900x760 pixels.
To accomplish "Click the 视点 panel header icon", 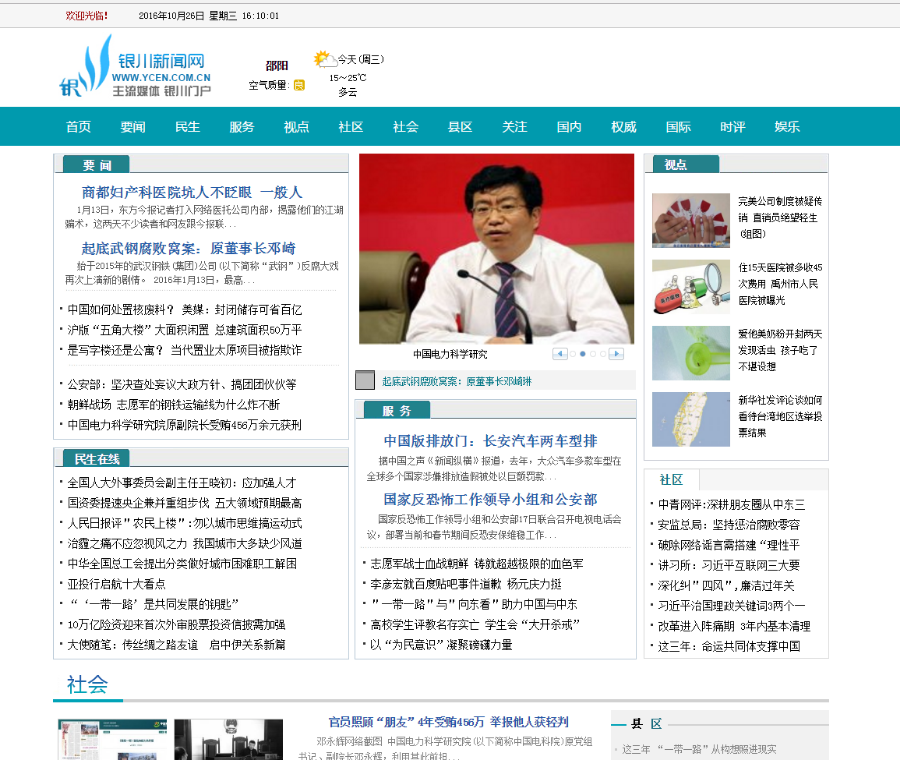I will click(x=674, y=163).
